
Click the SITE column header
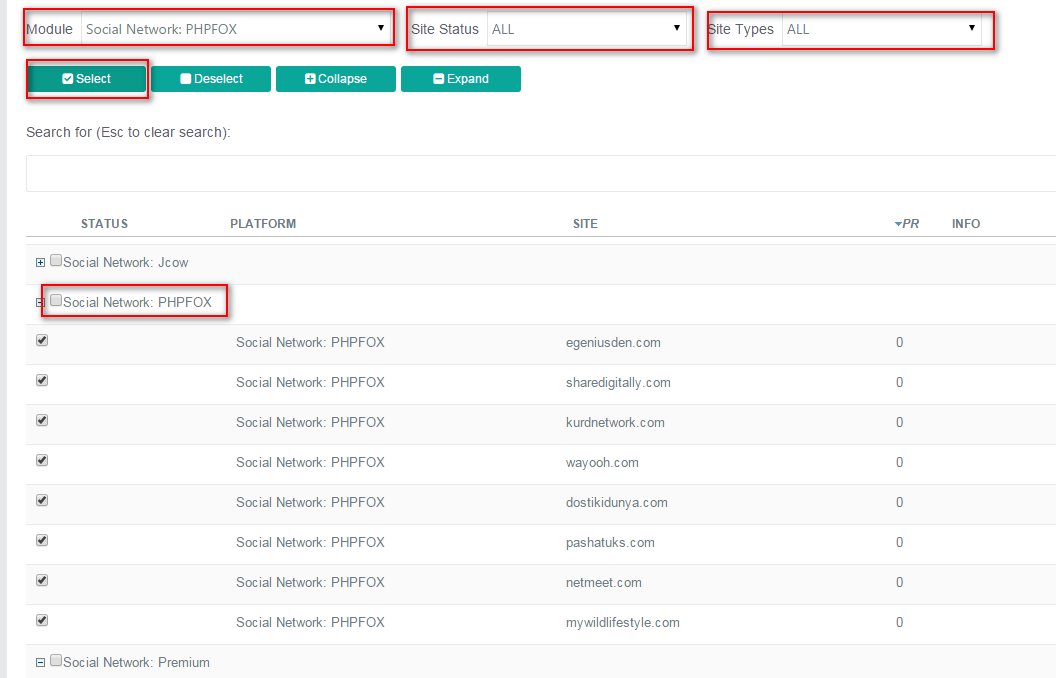coord(585,224)
